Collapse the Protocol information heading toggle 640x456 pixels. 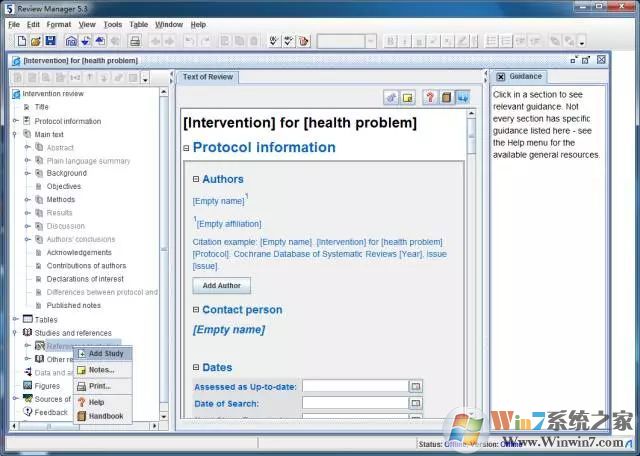(186, 148)
